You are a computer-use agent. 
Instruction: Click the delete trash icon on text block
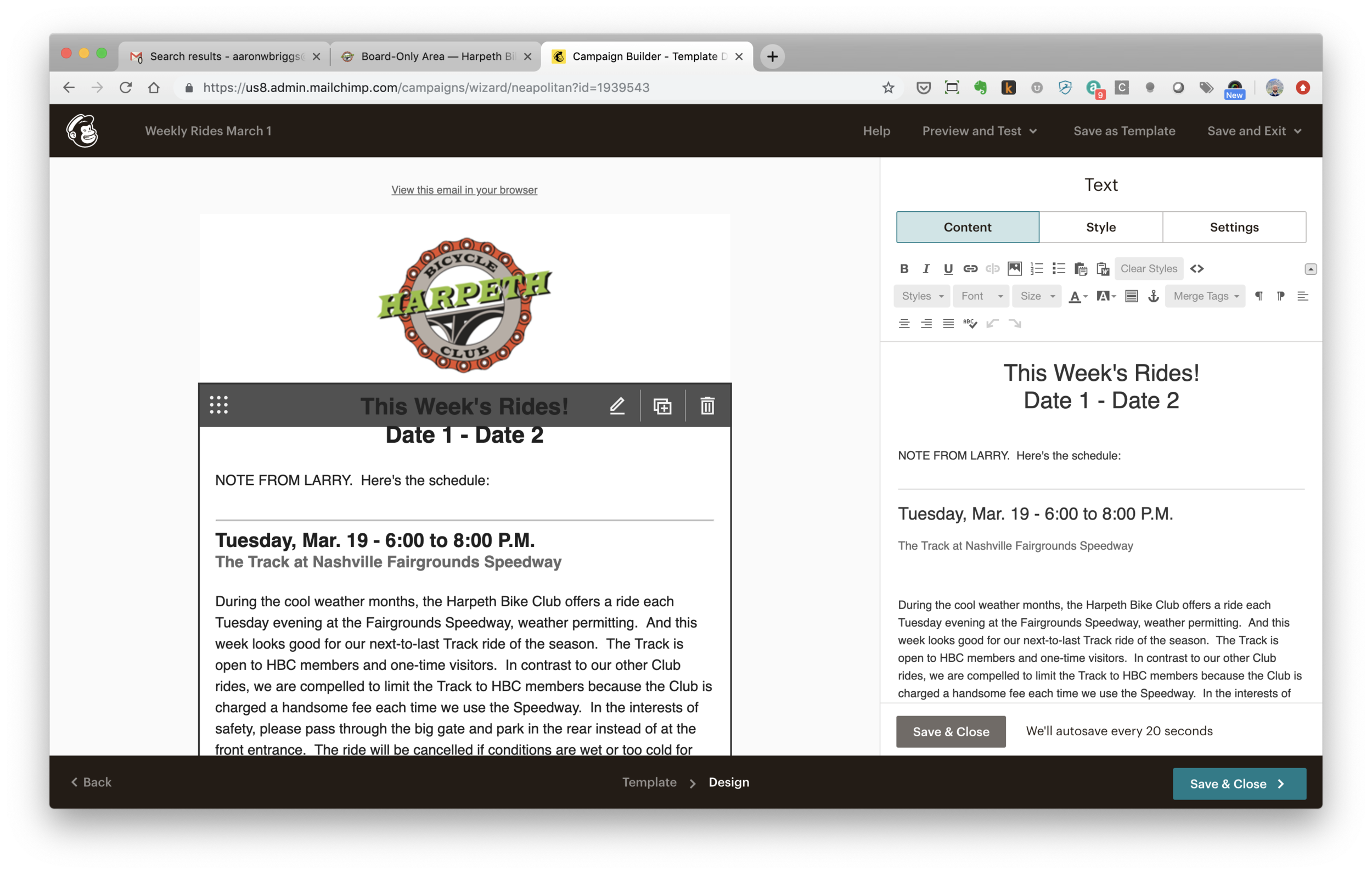click(707, 405)
